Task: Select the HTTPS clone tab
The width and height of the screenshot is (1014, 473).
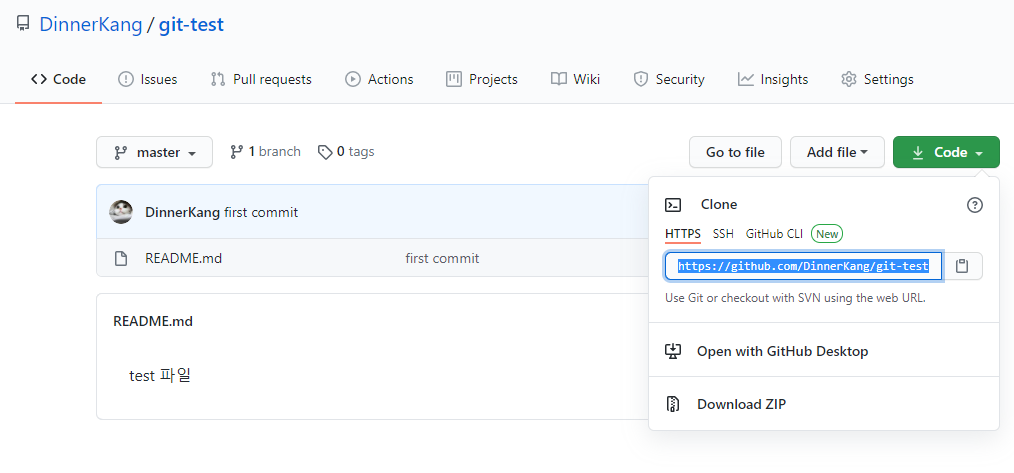Action: [x=683, y=234]
